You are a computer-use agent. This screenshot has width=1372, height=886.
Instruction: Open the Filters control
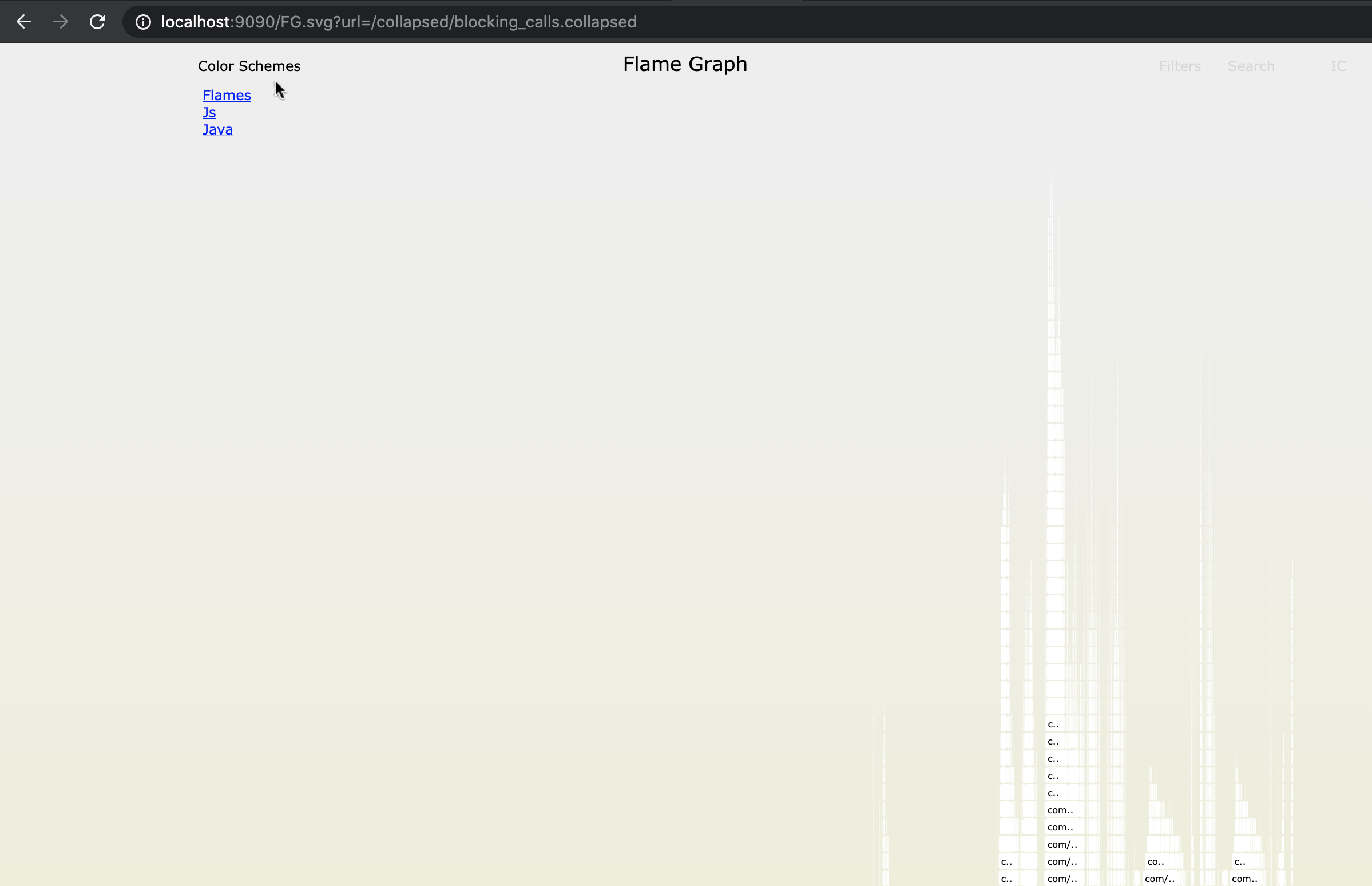tap(1179, 66)
